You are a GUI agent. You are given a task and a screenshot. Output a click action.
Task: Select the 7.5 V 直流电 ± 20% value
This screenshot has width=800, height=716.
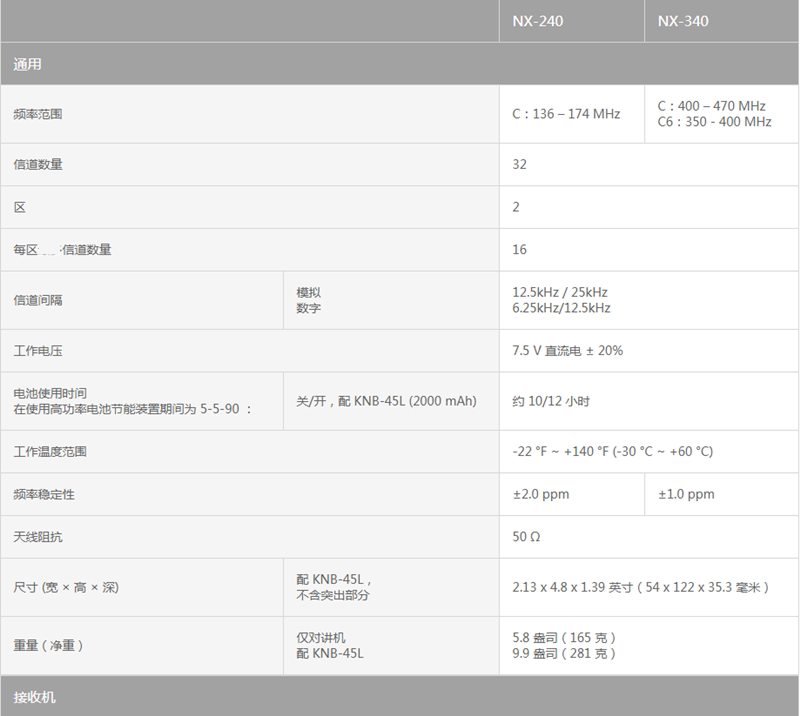(x=567, y=351)
